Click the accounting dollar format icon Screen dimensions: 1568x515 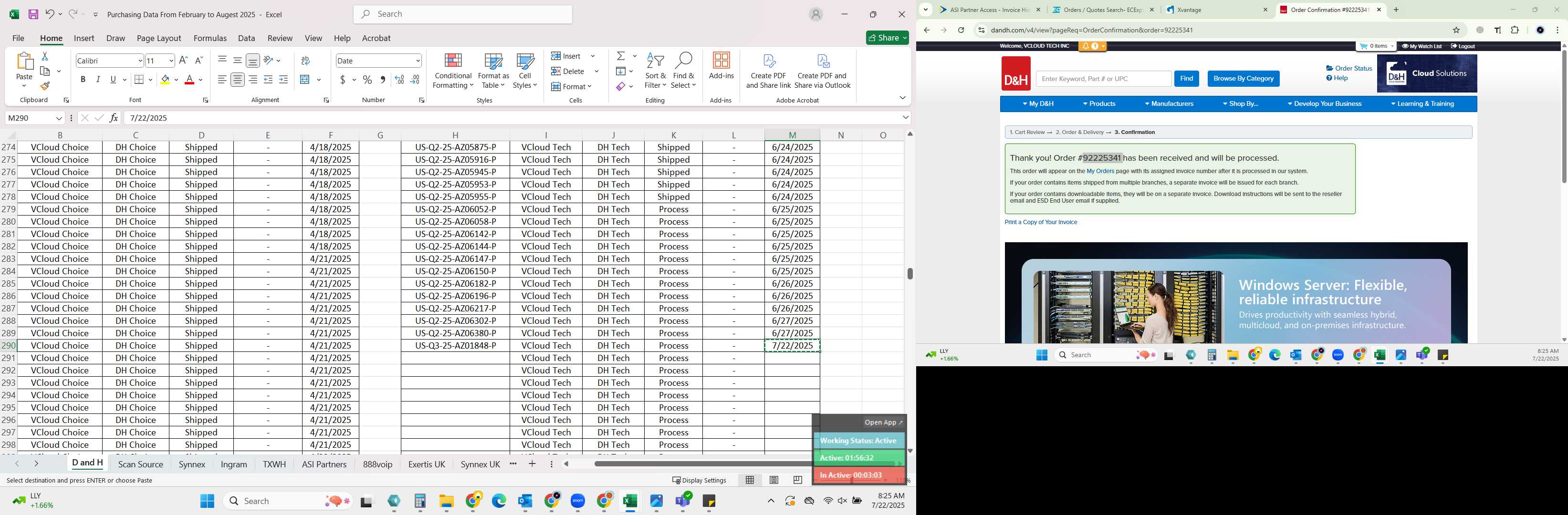[x=343, y=80]
